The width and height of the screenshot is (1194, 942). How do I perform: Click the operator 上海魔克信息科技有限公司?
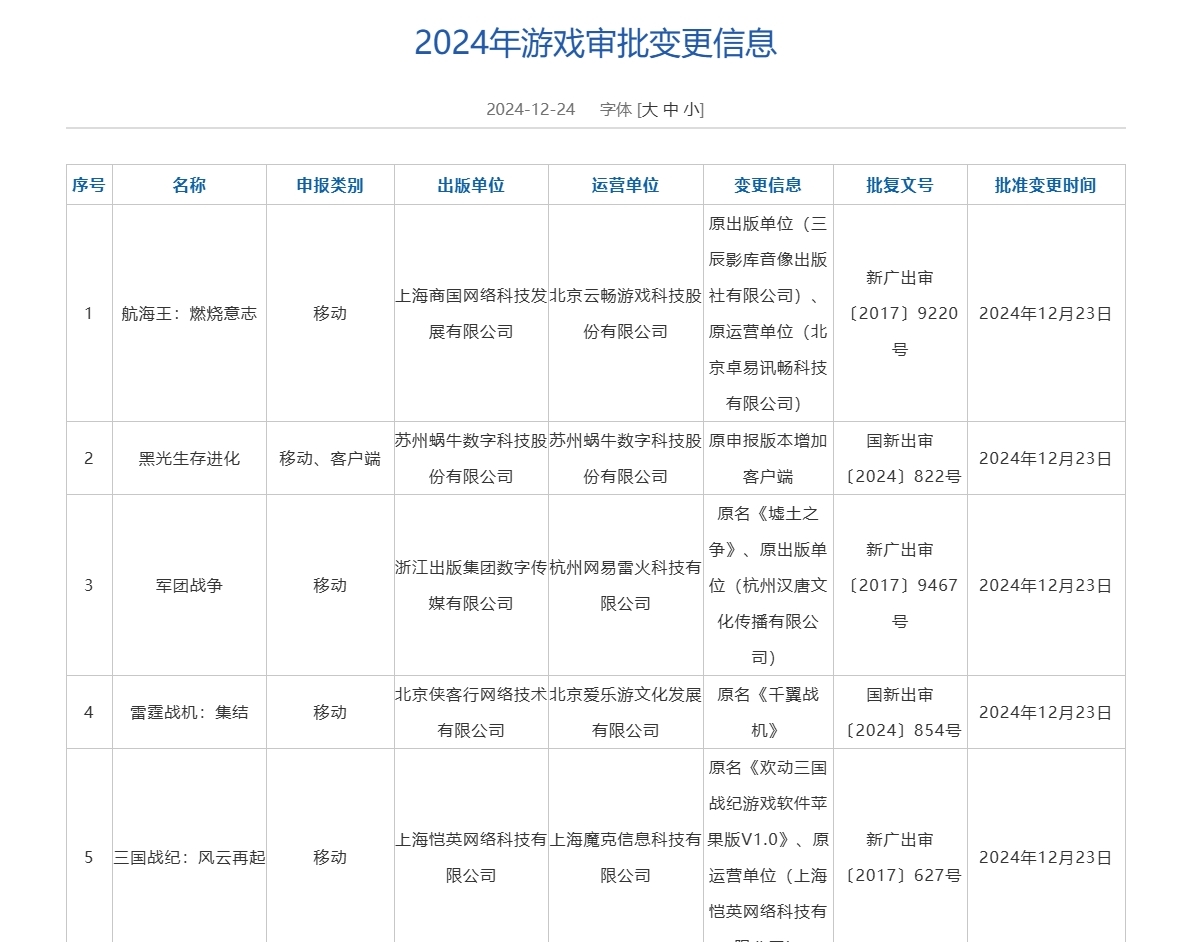(x=626, y=857)
